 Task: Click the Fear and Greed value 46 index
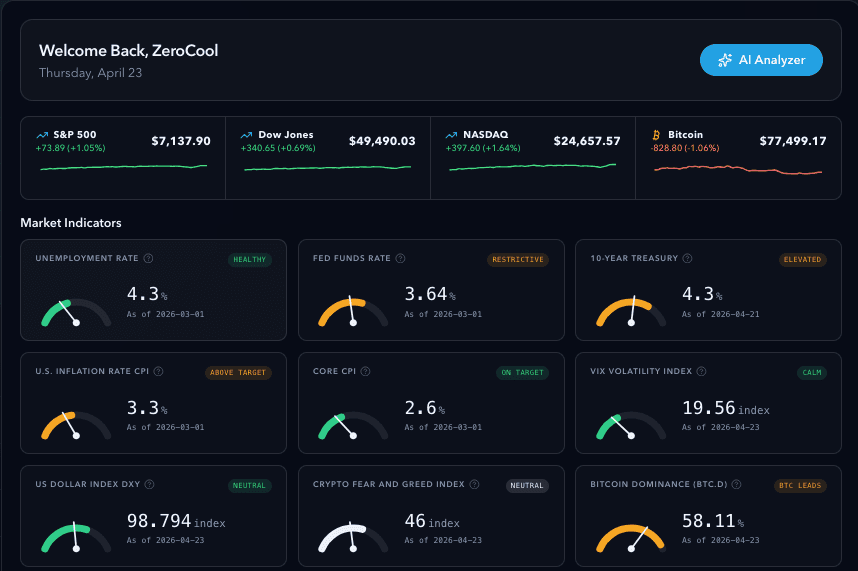tap(432, 521)
